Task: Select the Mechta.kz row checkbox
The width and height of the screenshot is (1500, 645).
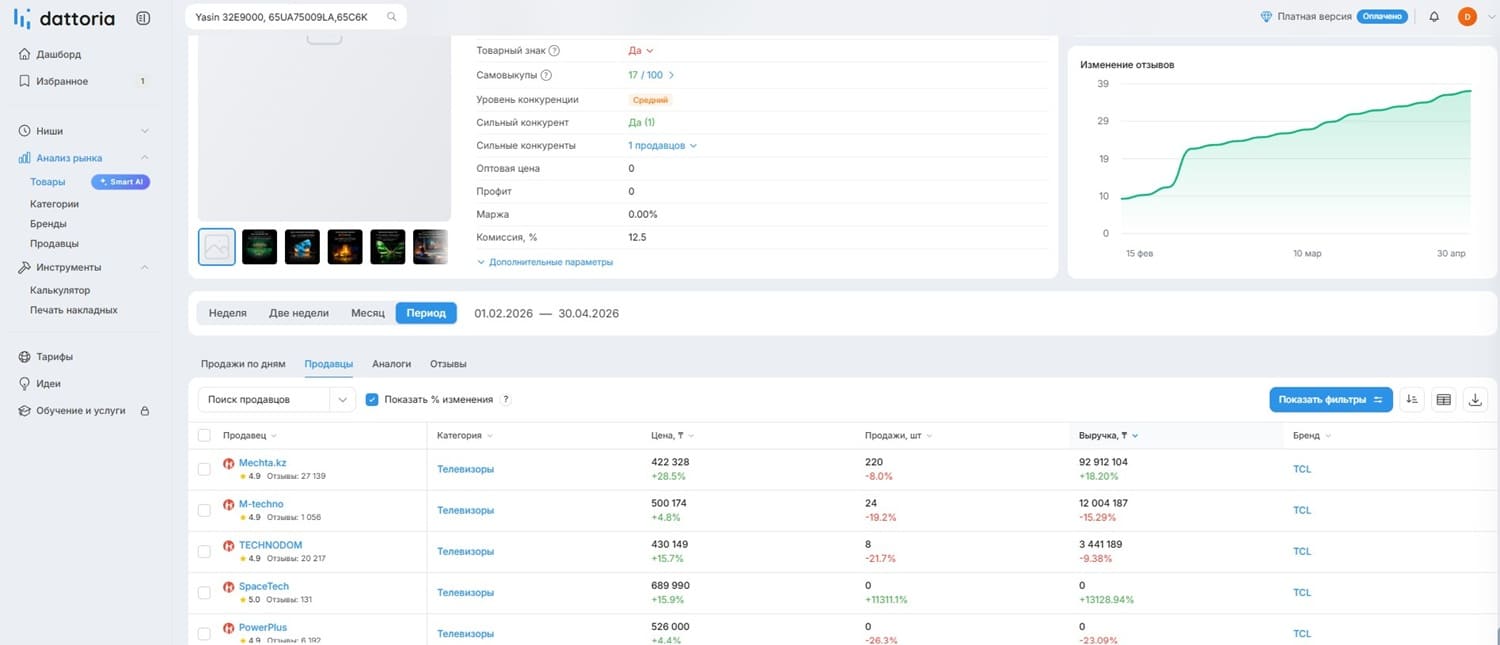Action: (x=205, y=469)
